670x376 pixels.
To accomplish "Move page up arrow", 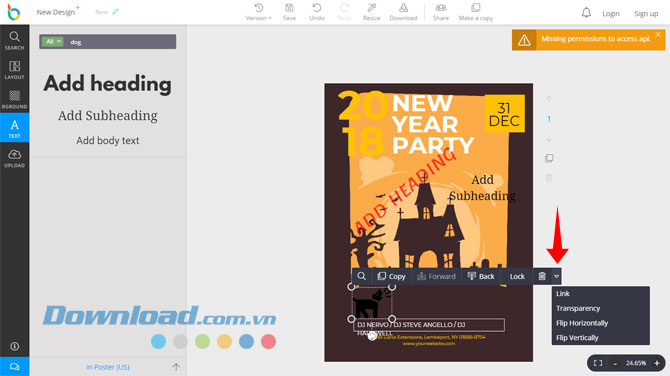I will click(549, 100).
